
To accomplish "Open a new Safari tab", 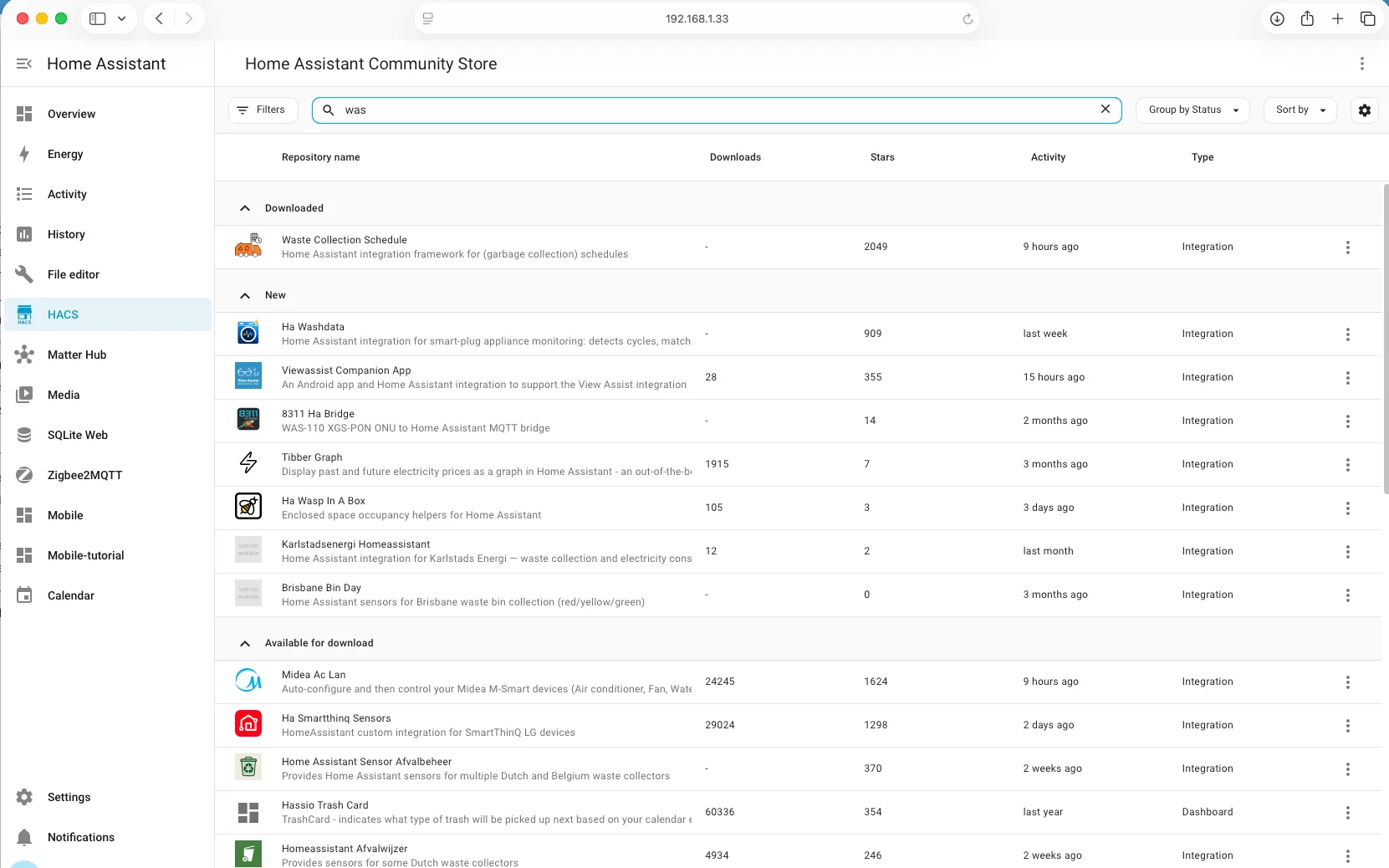I will click(x=1338, y=18).
